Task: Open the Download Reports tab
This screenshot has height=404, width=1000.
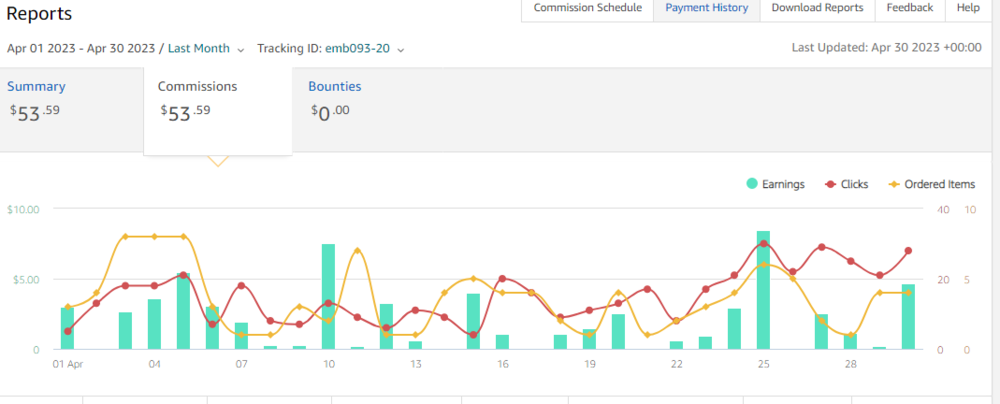Action: click(x=817, y=8)
